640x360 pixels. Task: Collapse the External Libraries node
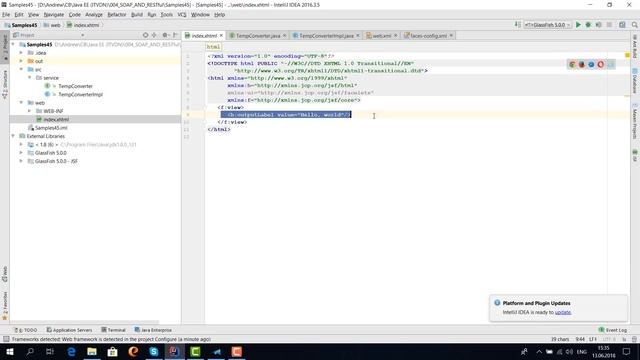click(x=13, y=136)
